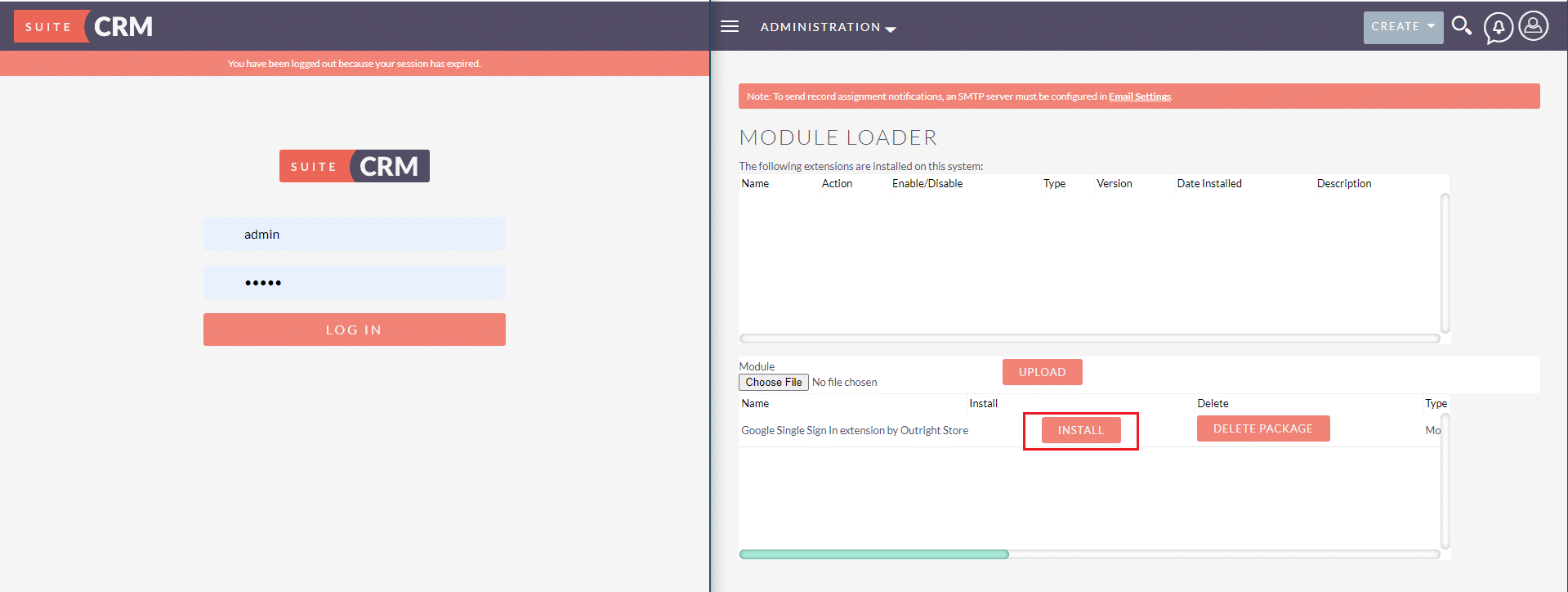Click the 'Date Installed' column header
This screenshot has width=1568, height=592.
pyautogui.click(x=1209, y=183)
